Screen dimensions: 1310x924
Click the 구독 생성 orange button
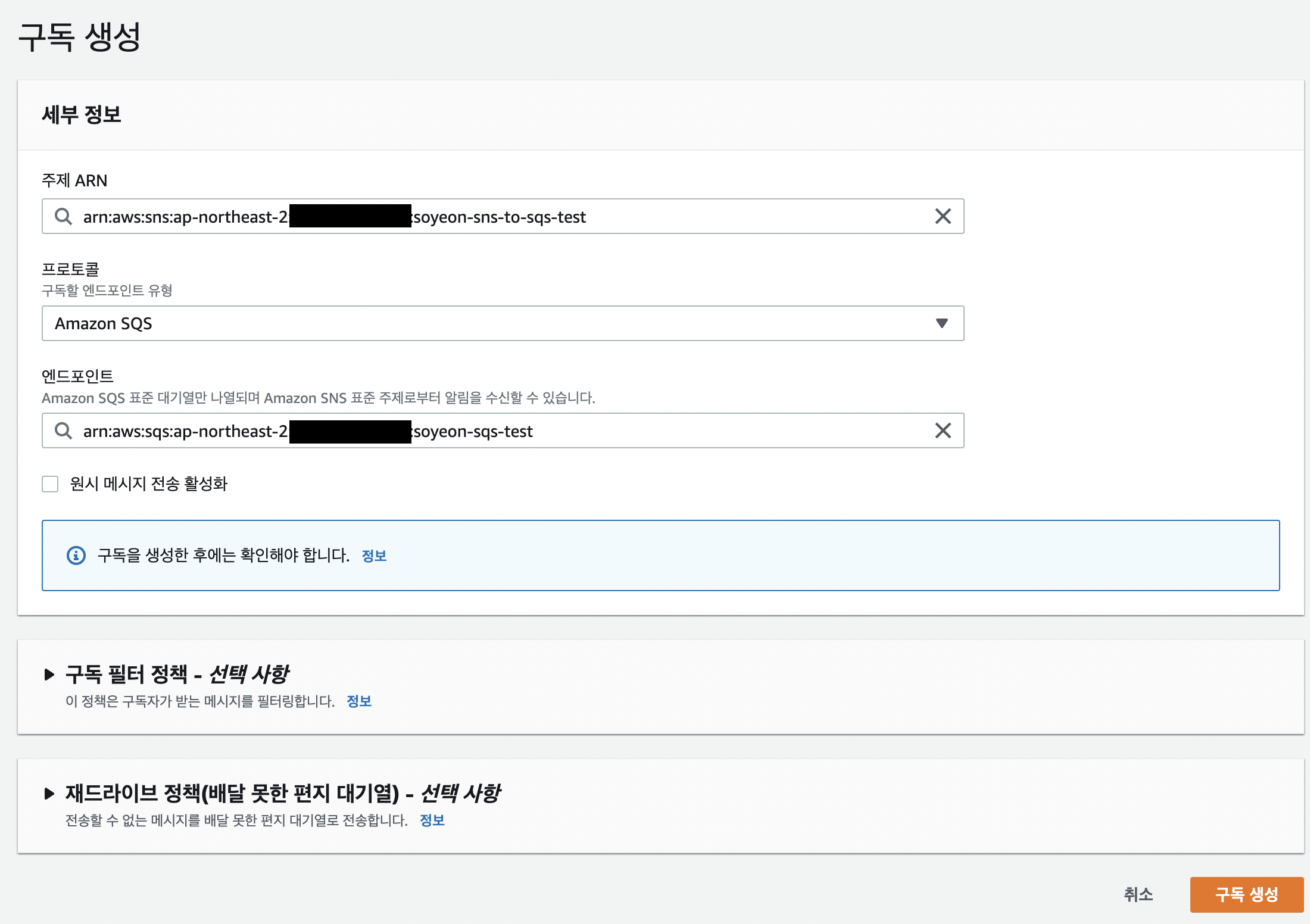(1246, 894)
